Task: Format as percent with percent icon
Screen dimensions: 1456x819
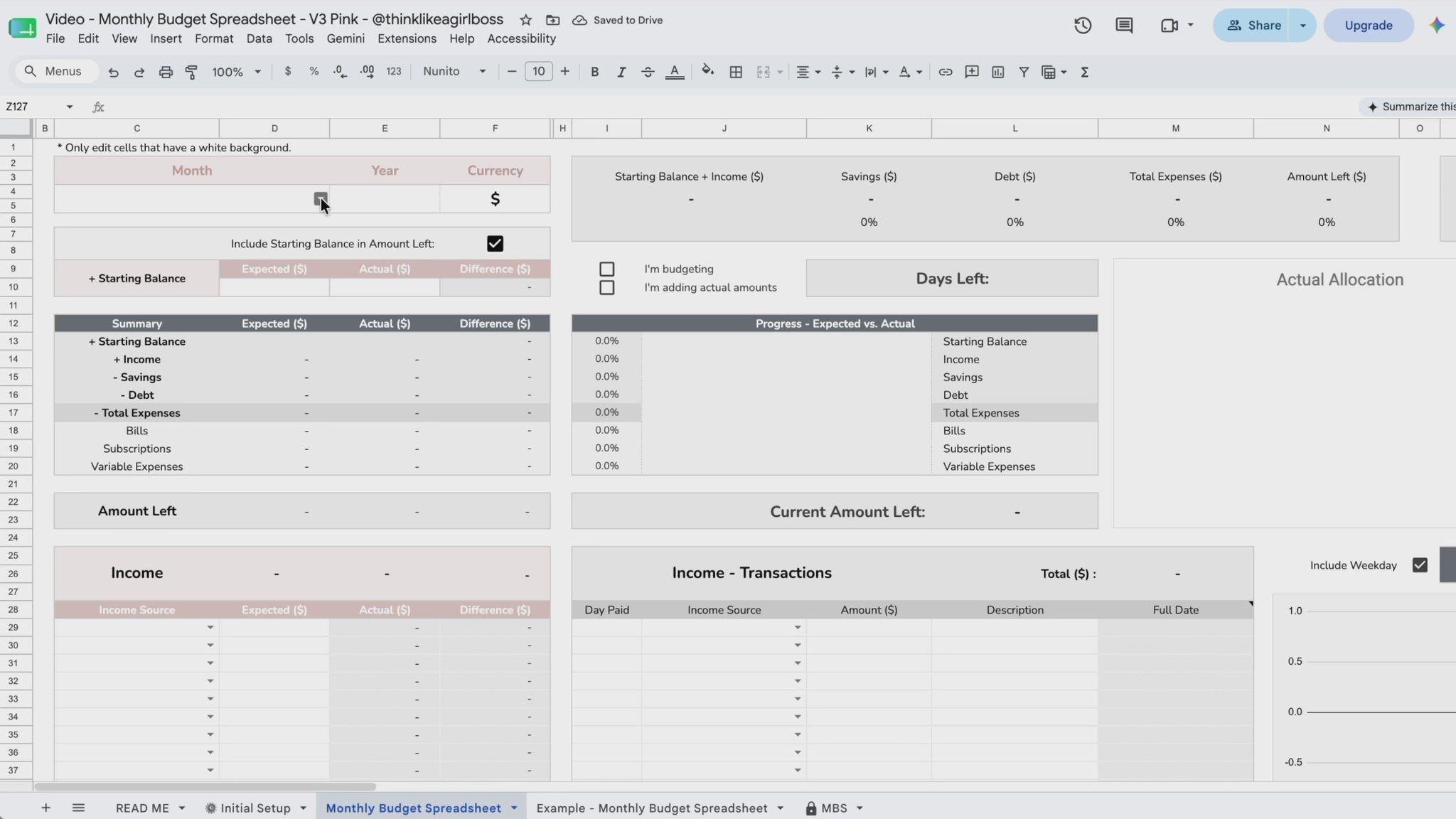Action: pos(314,71)
